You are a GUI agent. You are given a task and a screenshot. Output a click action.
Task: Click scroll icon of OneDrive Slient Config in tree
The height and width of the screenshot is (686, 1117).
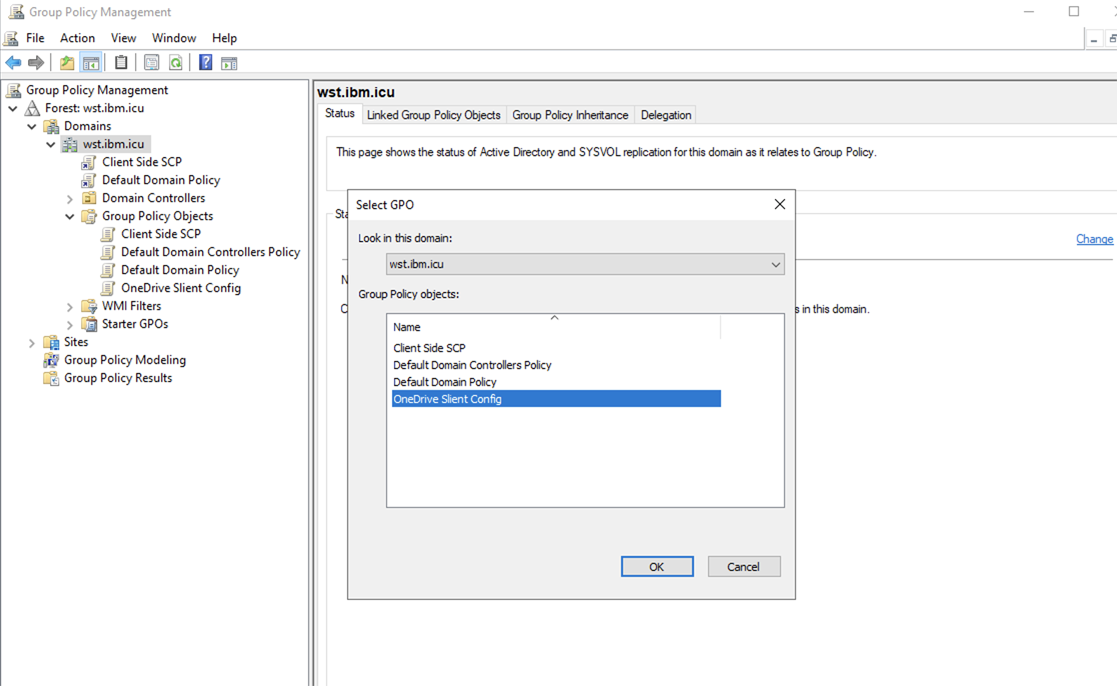(108, 288)
